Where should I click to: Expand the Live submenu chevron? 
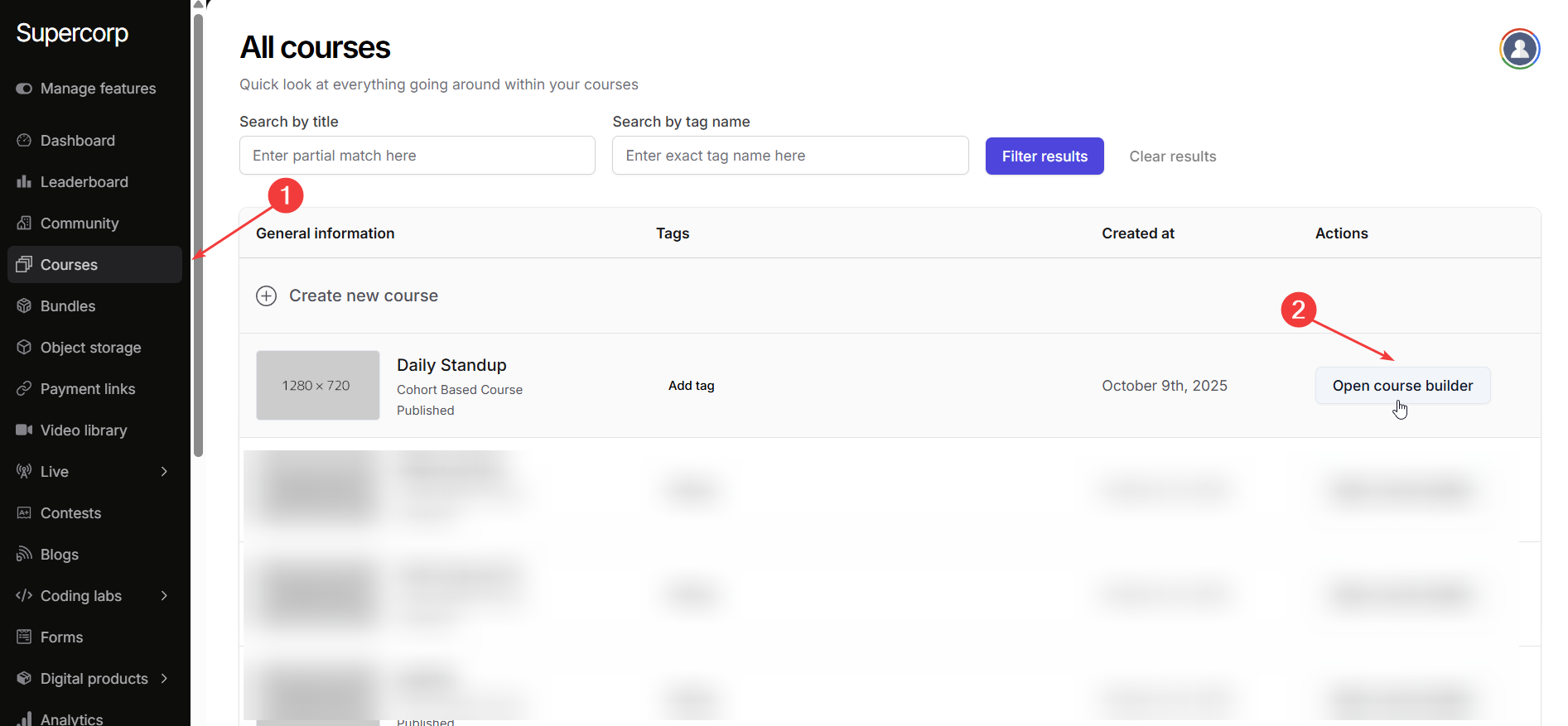pos(164,472)
